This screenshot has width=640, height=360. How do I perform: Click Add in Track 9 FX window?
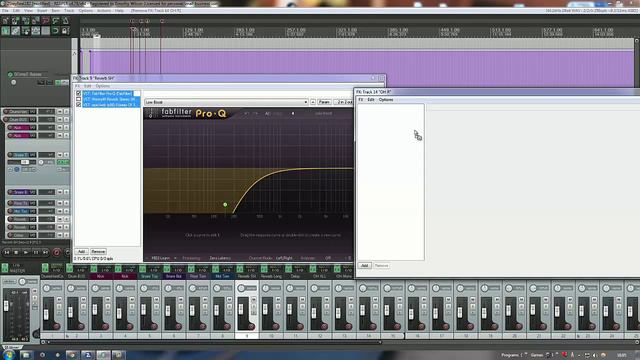[x=81, y=251]
